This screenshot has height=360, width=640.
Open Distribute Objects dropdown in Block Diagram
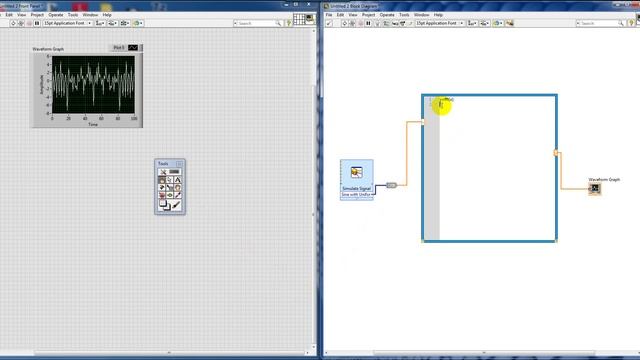coord(484,23)
